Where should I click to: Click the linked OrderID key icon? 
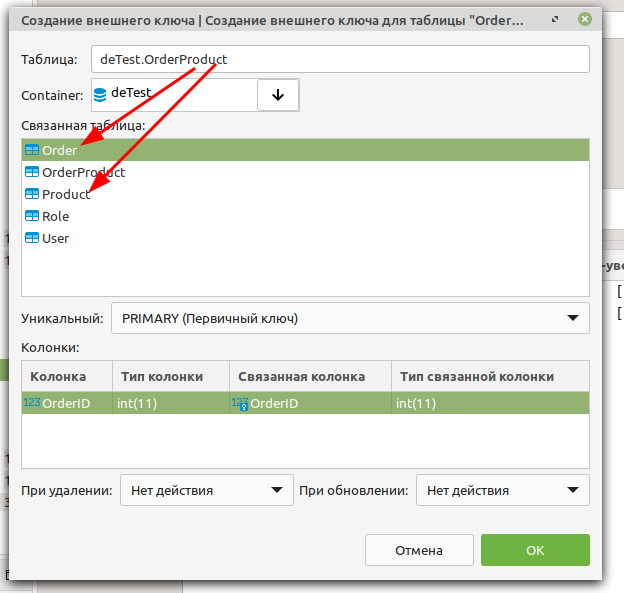tap(240, 403)
